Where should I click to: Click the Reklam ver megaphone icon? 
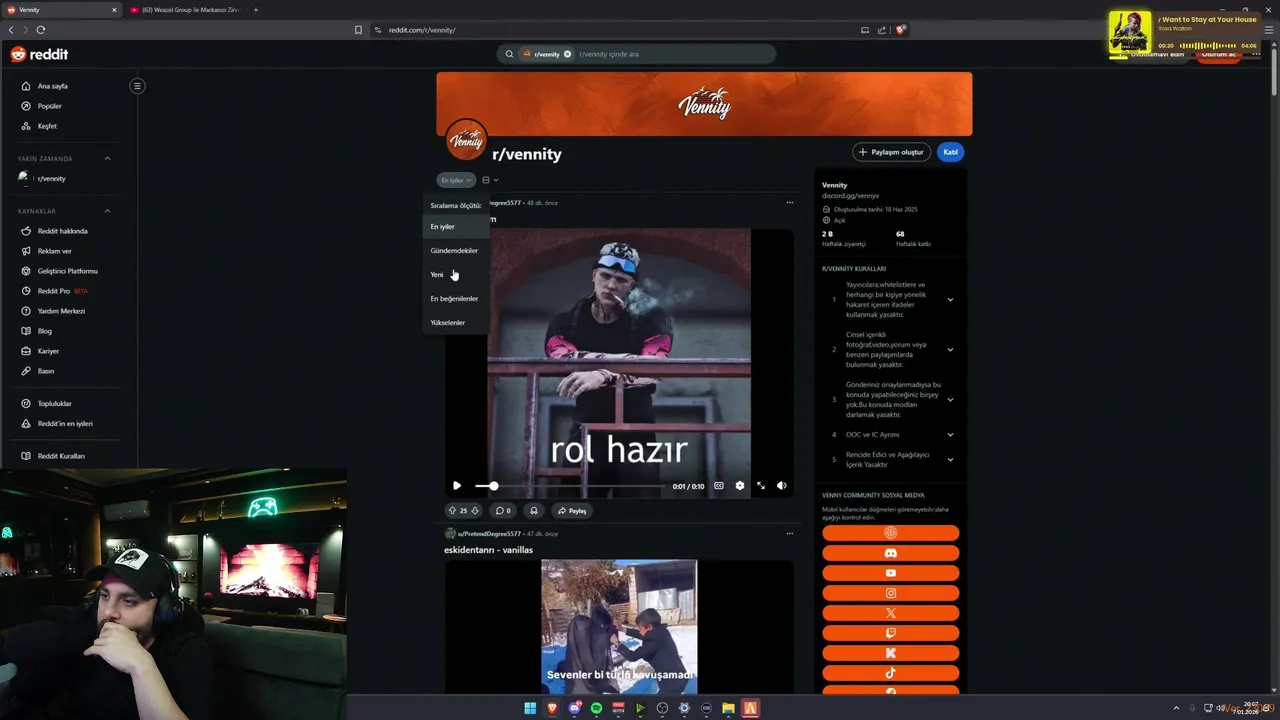point(26,251)
